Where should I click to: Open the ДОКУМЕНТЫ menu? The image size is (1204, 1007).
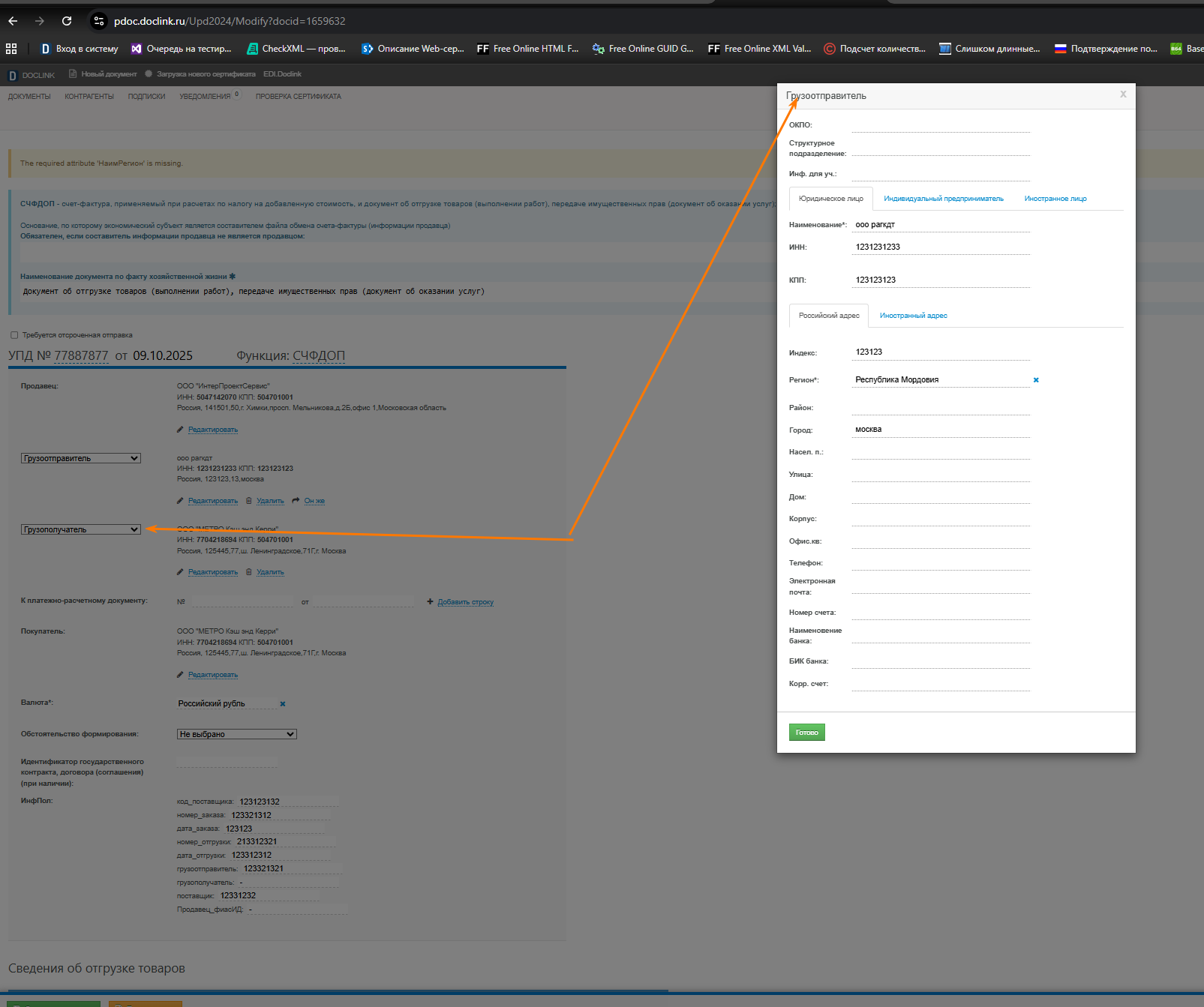(29, 97)
